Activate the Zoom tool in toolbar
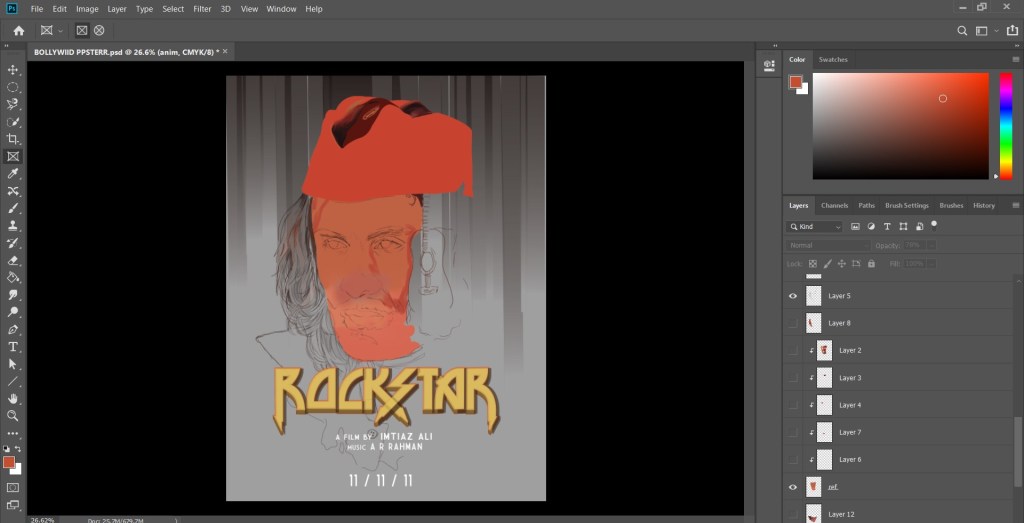The width and height of the screenshot is (1024, 523). [13, 415]
